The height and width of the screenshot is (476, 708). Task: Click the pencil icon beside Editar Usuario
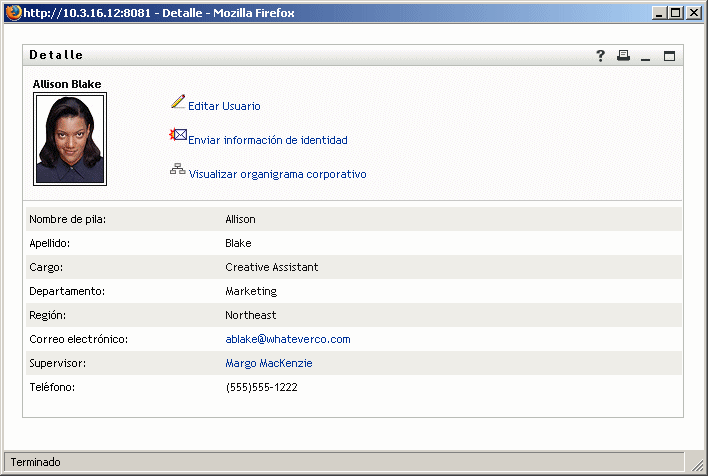[178, 102]
